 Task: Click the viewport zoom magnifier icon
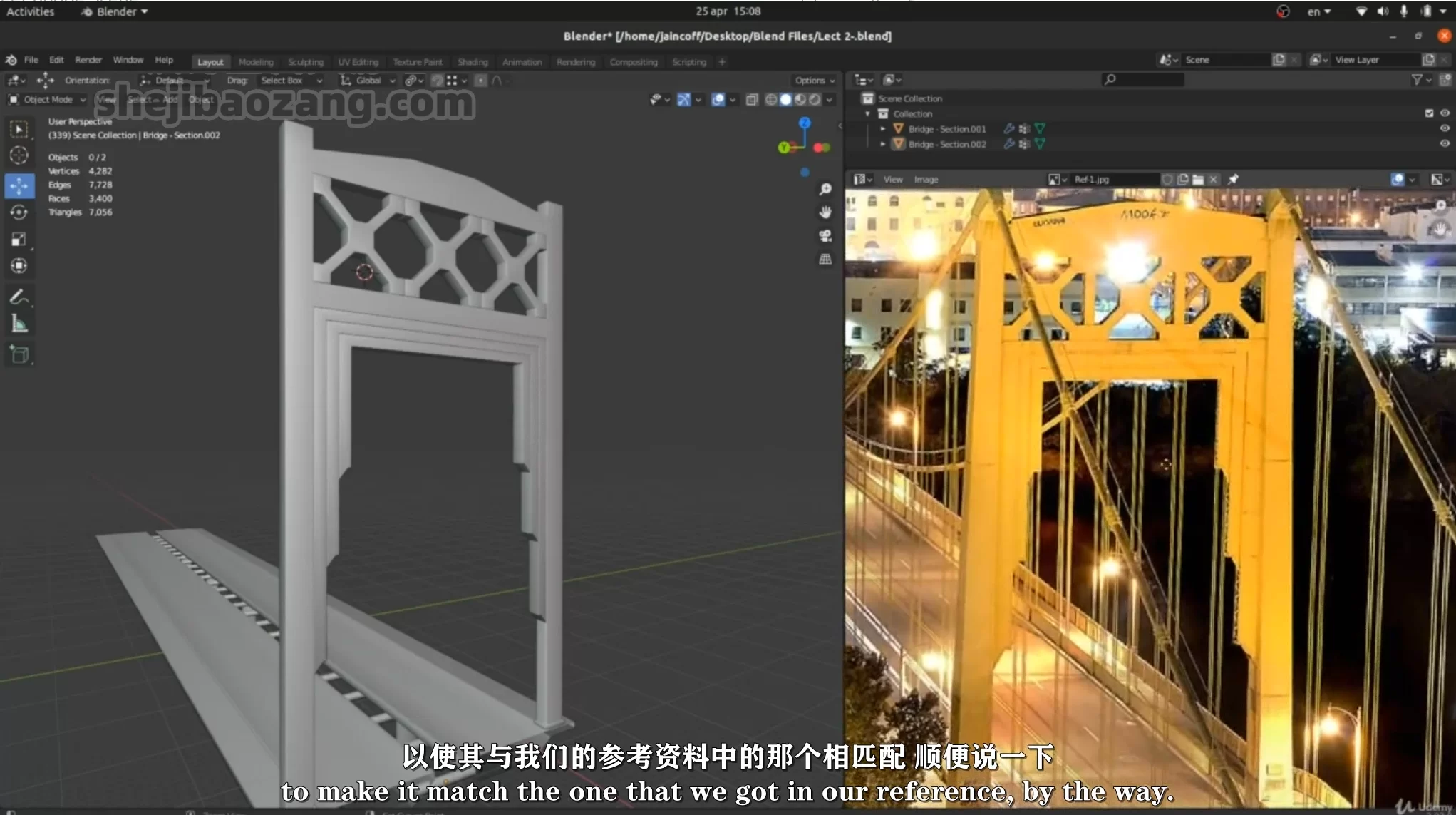point(825,189)
